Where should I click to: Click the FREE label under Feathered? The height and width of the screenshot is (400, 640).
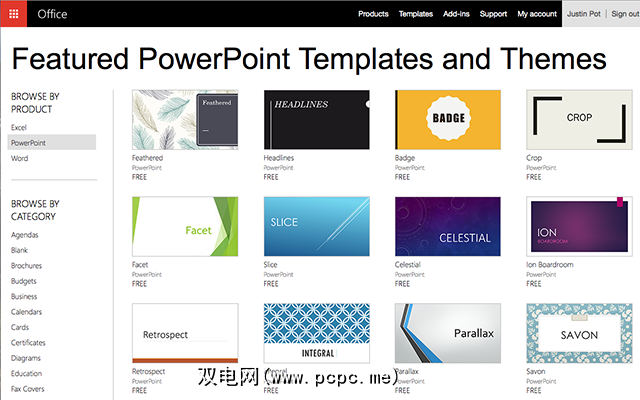[139, 177]
